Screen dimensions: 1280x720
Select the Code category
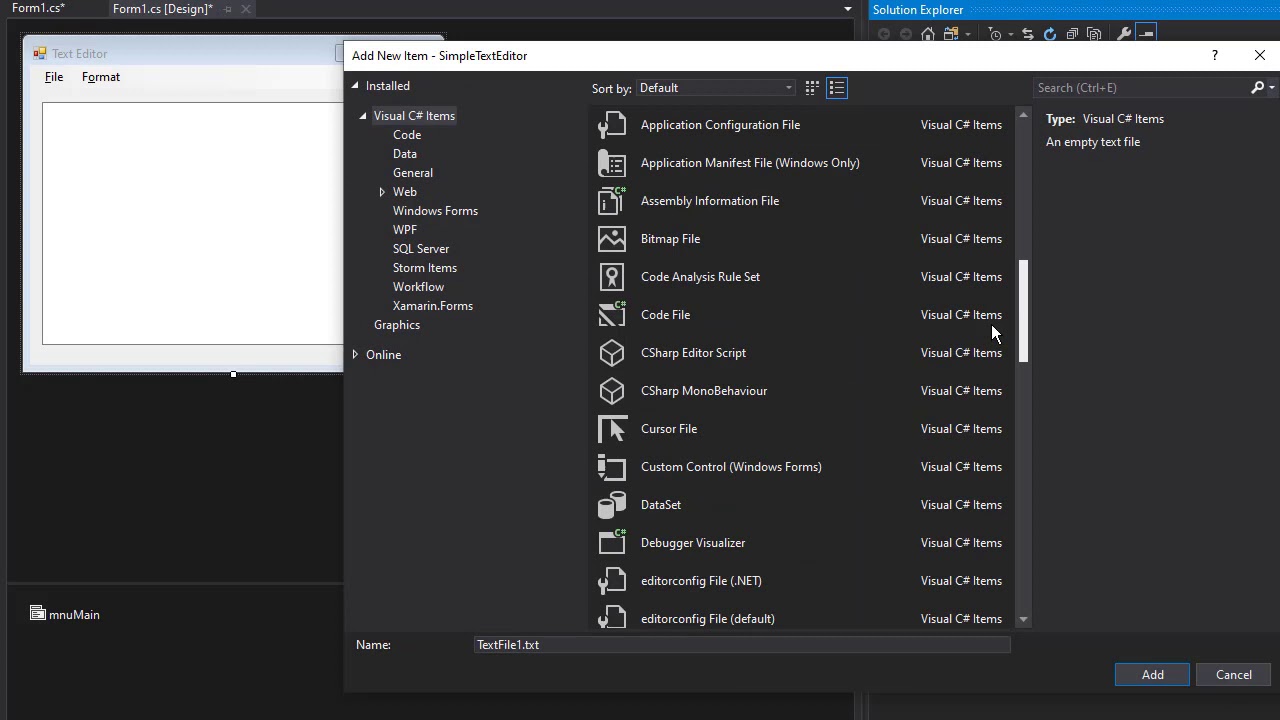pos(407,135)
